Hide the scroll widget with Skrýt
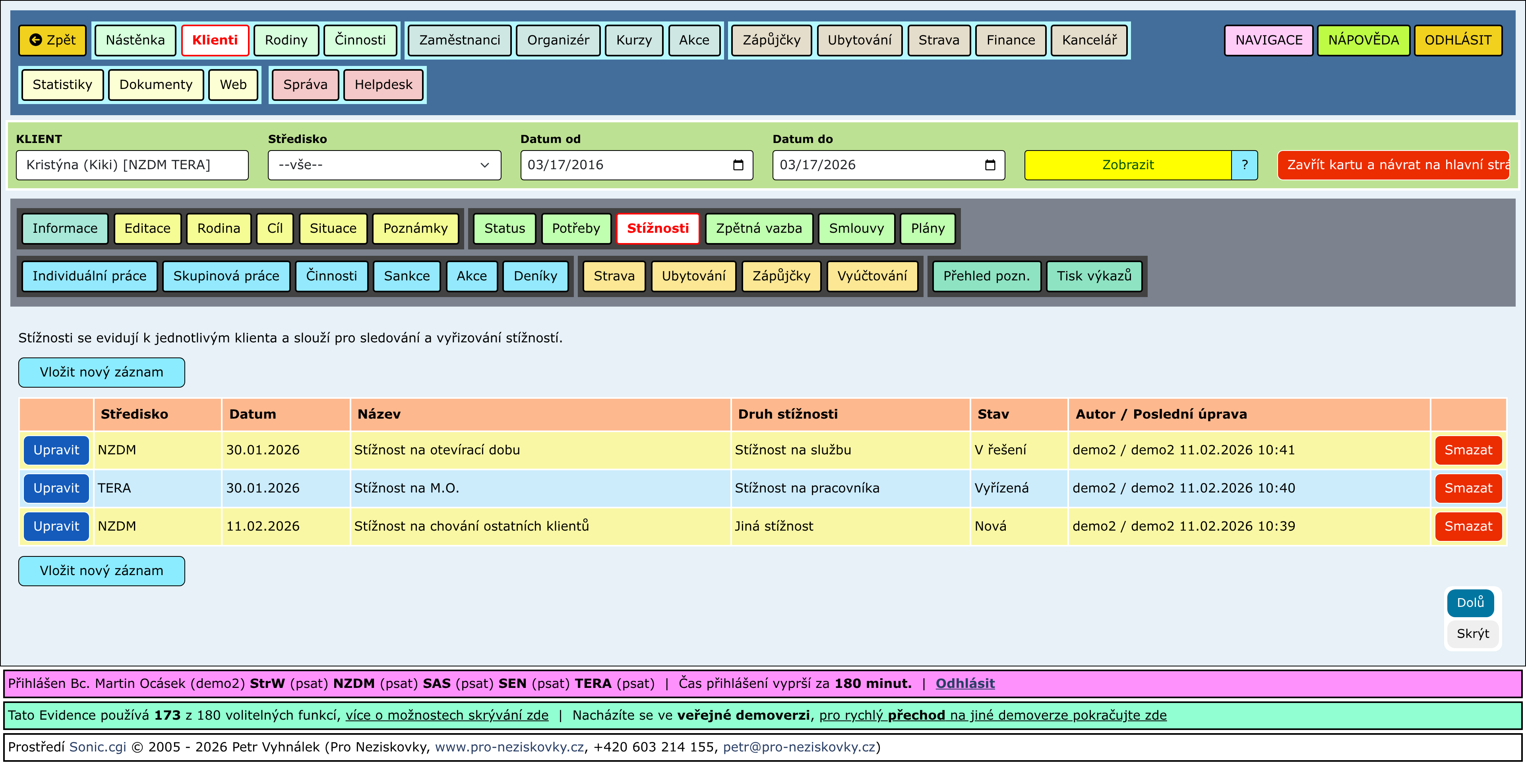The width and height of the screenshot is (1526, 784). pos(1472,634)
